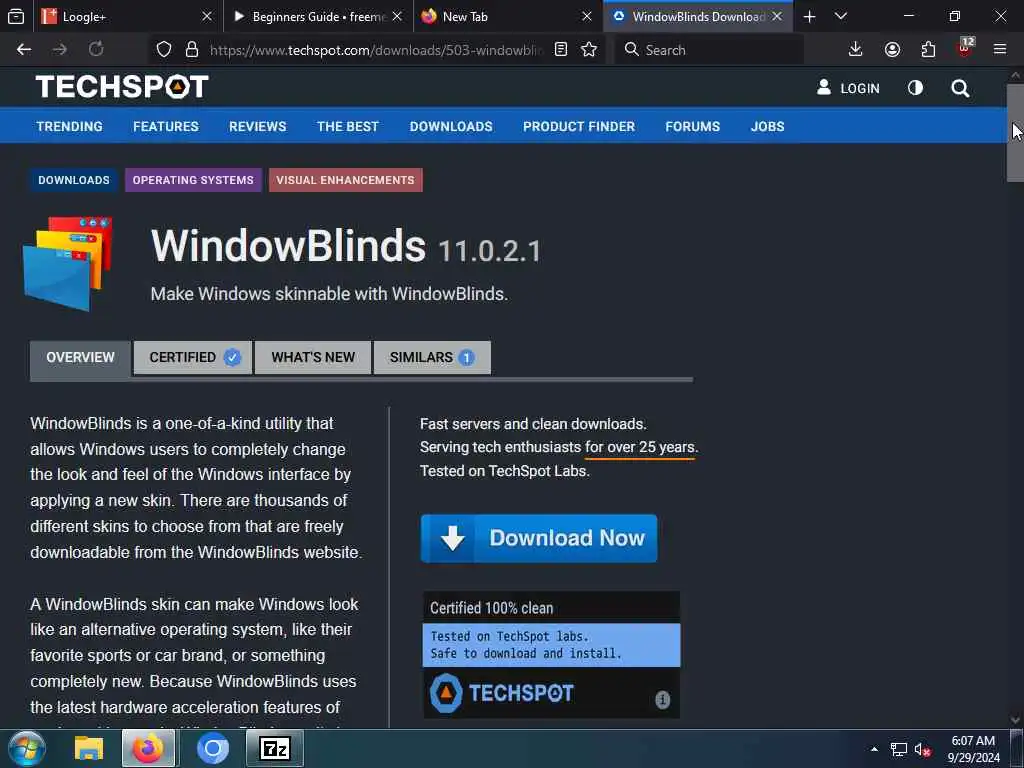Show hidden tray icons arrow

(874, 749)
